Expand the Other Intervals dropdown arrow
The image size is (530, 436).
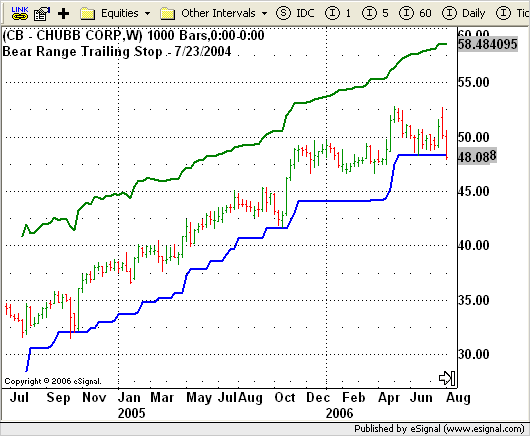click(264, 14)
